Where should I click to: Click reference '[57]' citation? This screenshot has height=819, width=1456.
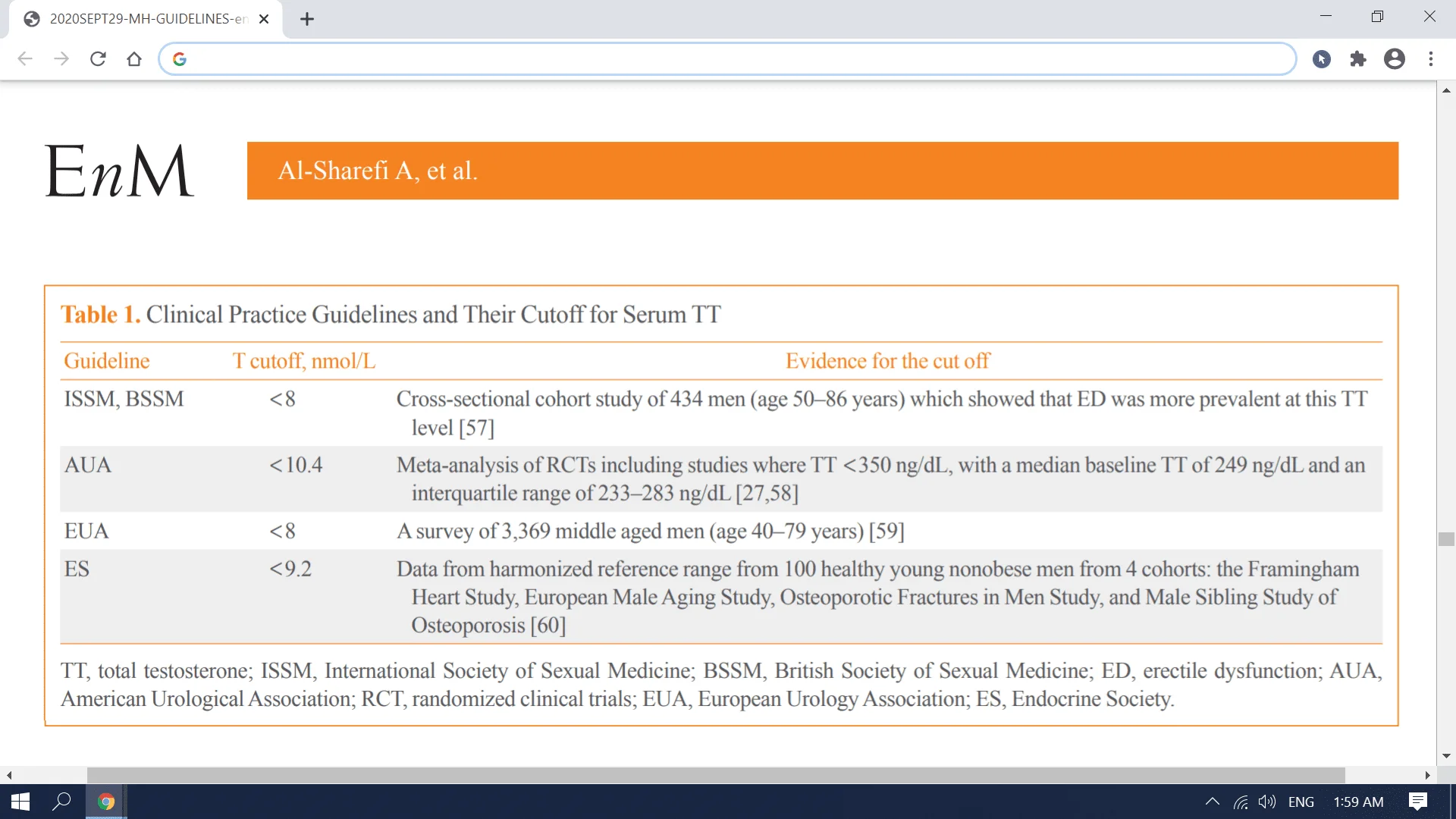point(476,428)
